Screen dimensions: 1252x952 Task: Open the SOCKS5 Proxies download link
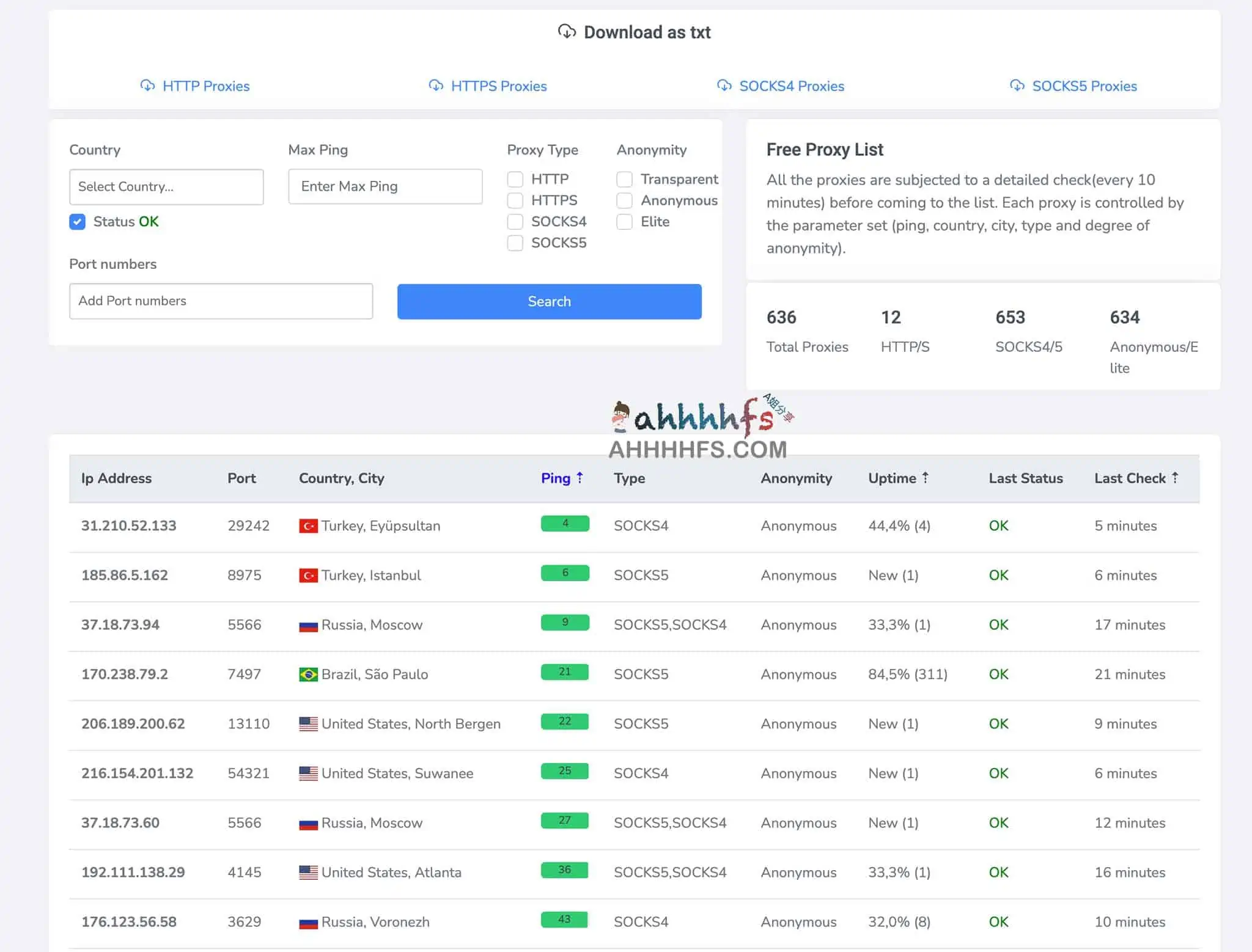pyautogui.click(x=1084, y=86)
